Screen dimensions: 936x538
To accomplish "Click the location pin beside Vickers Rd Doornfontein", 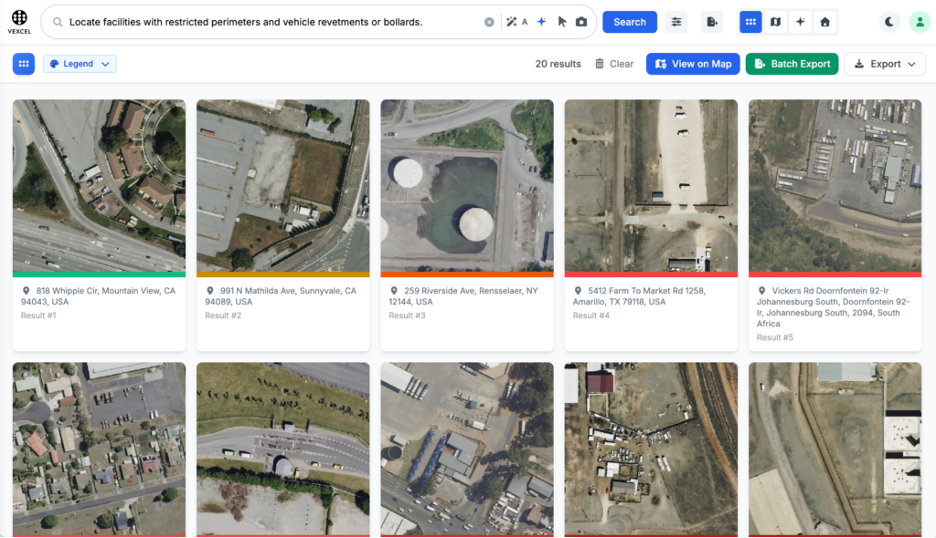I will pyautogui.click(x=762, y=291).
